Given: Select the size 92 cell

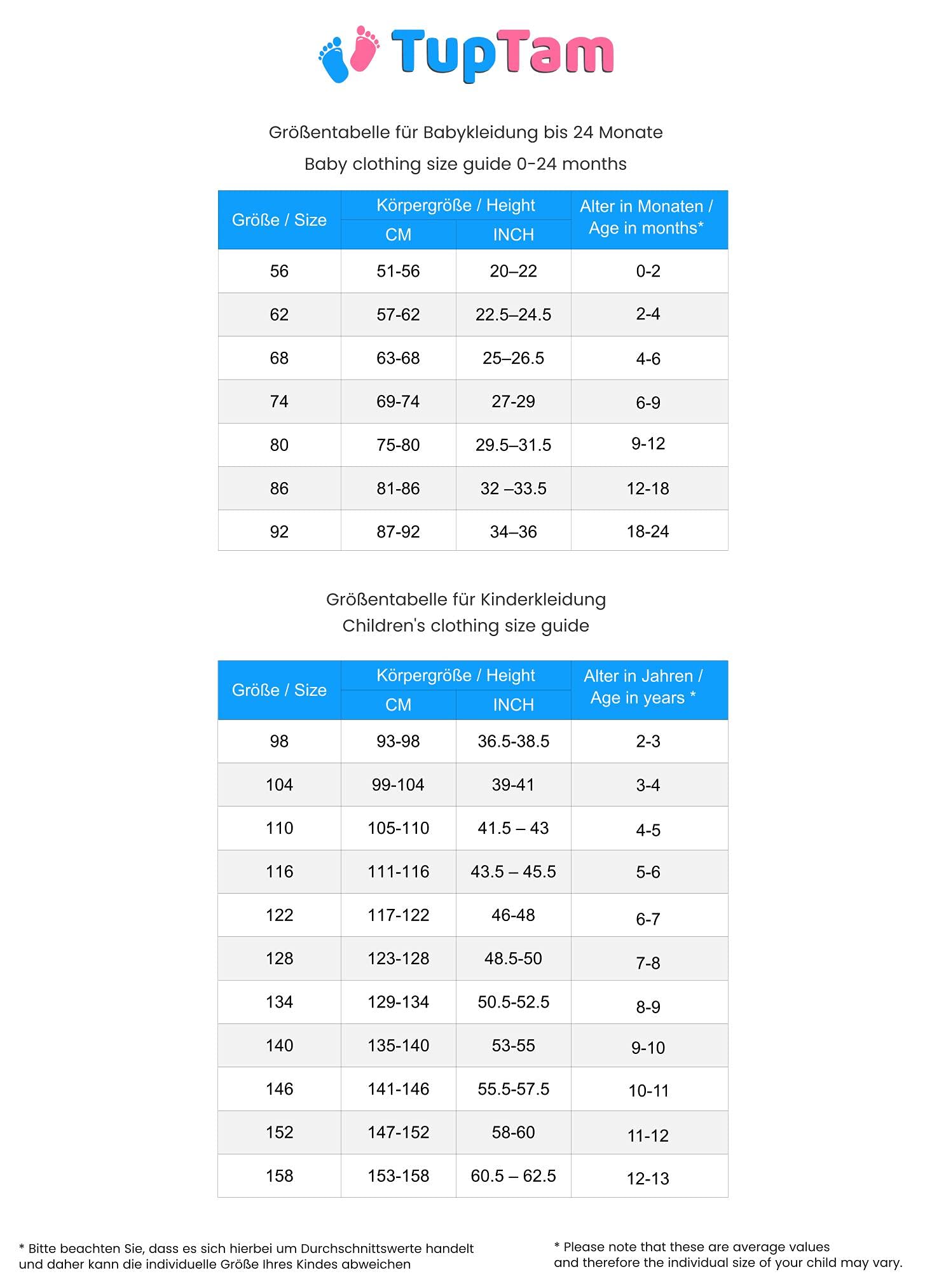Looking at the screenshot, I should pos(279,532).
